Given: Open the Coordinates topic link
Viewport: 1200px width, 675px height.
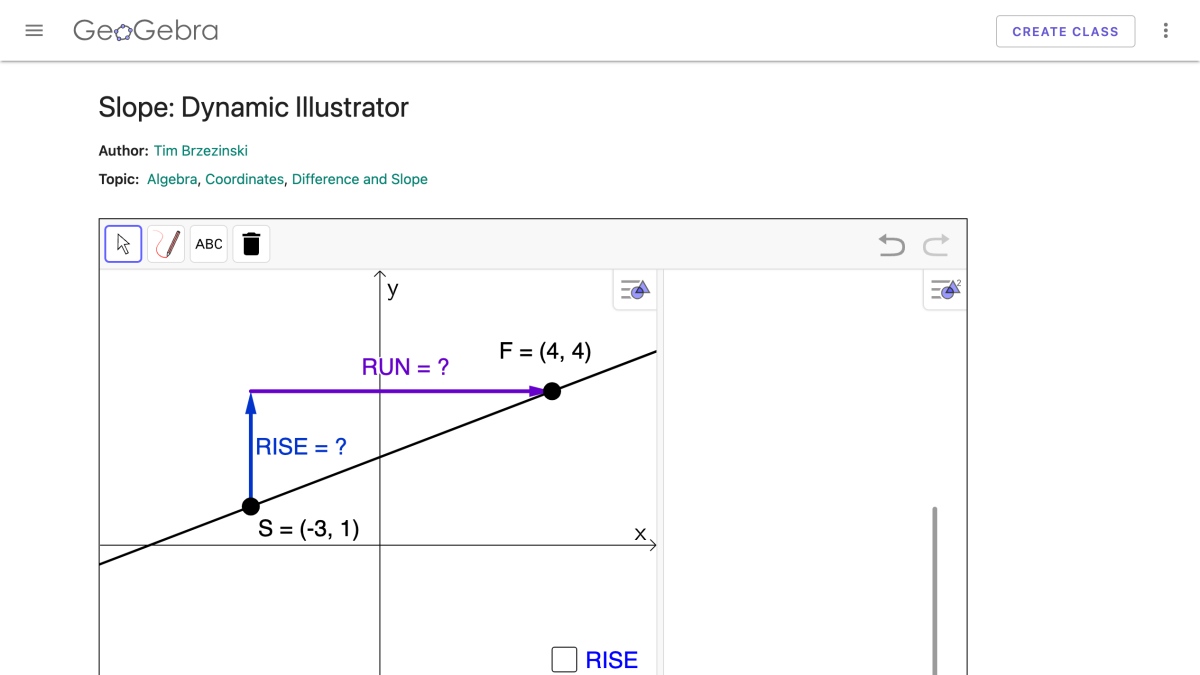Looking at the screenshot, I should click(x=244, y=178).
